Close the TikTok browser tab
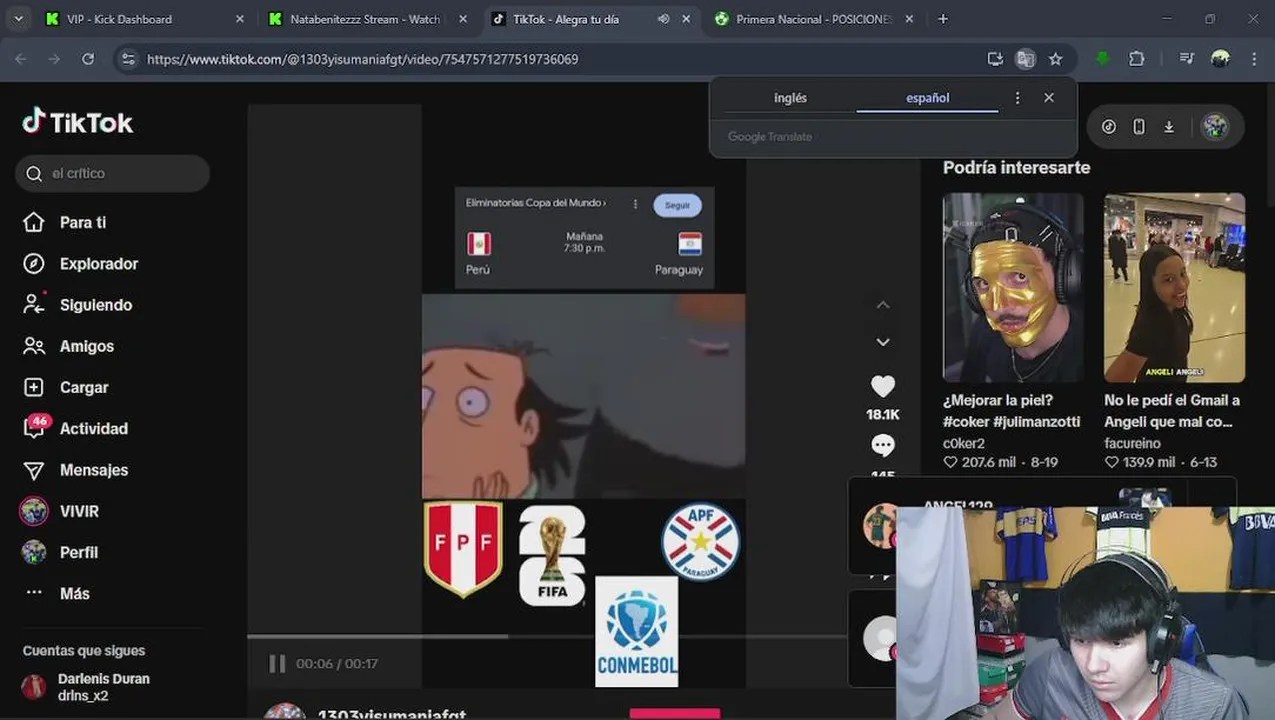1275x720 pixels. click(x=686, y=19)
